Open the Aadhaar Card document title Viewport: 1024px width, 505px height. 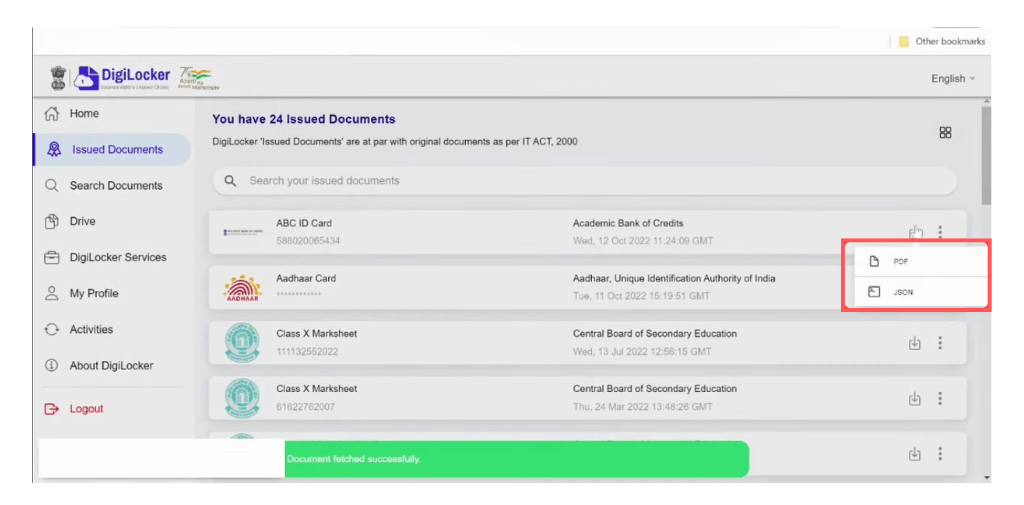click(x=306, y=278)
